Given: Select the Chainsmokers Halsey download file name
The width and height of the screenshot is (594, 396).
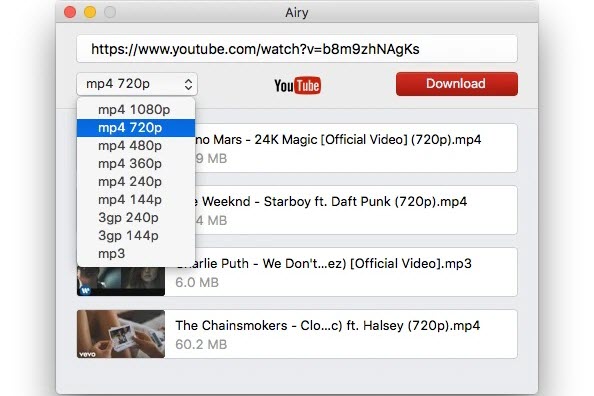Looking at the screenshot, I should (328, 326).
